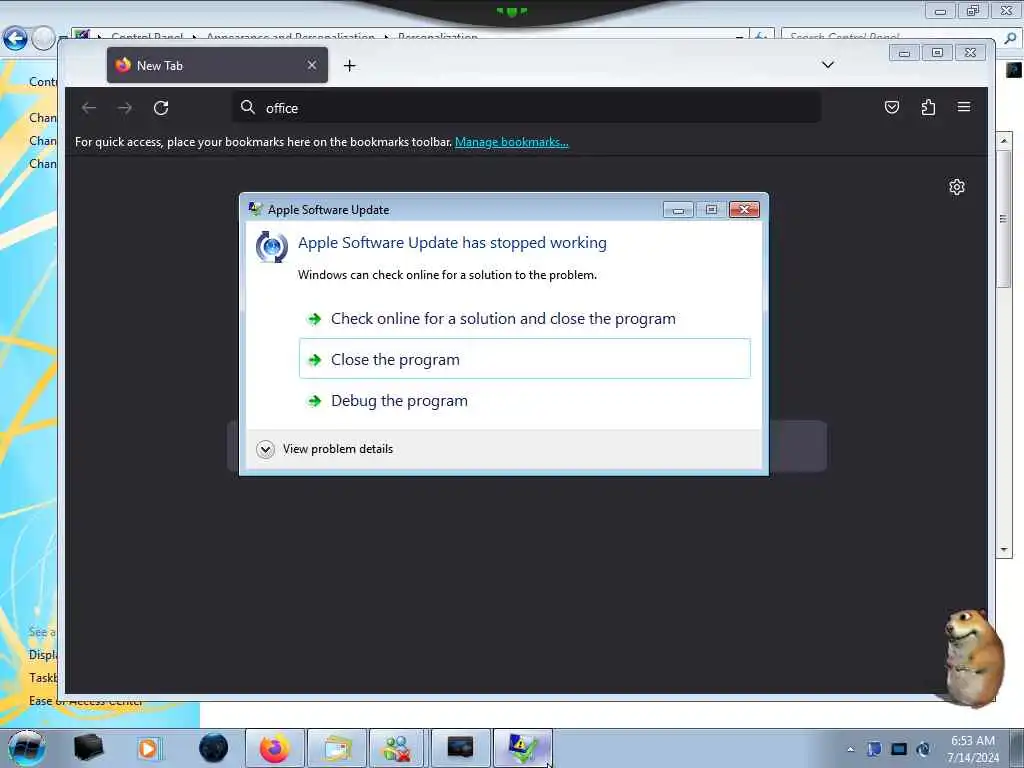This screenshot has width=1024, height=768.
Task: Open the Save to Pocket icon
Action: pyautogui.click(x=891, y=107)
